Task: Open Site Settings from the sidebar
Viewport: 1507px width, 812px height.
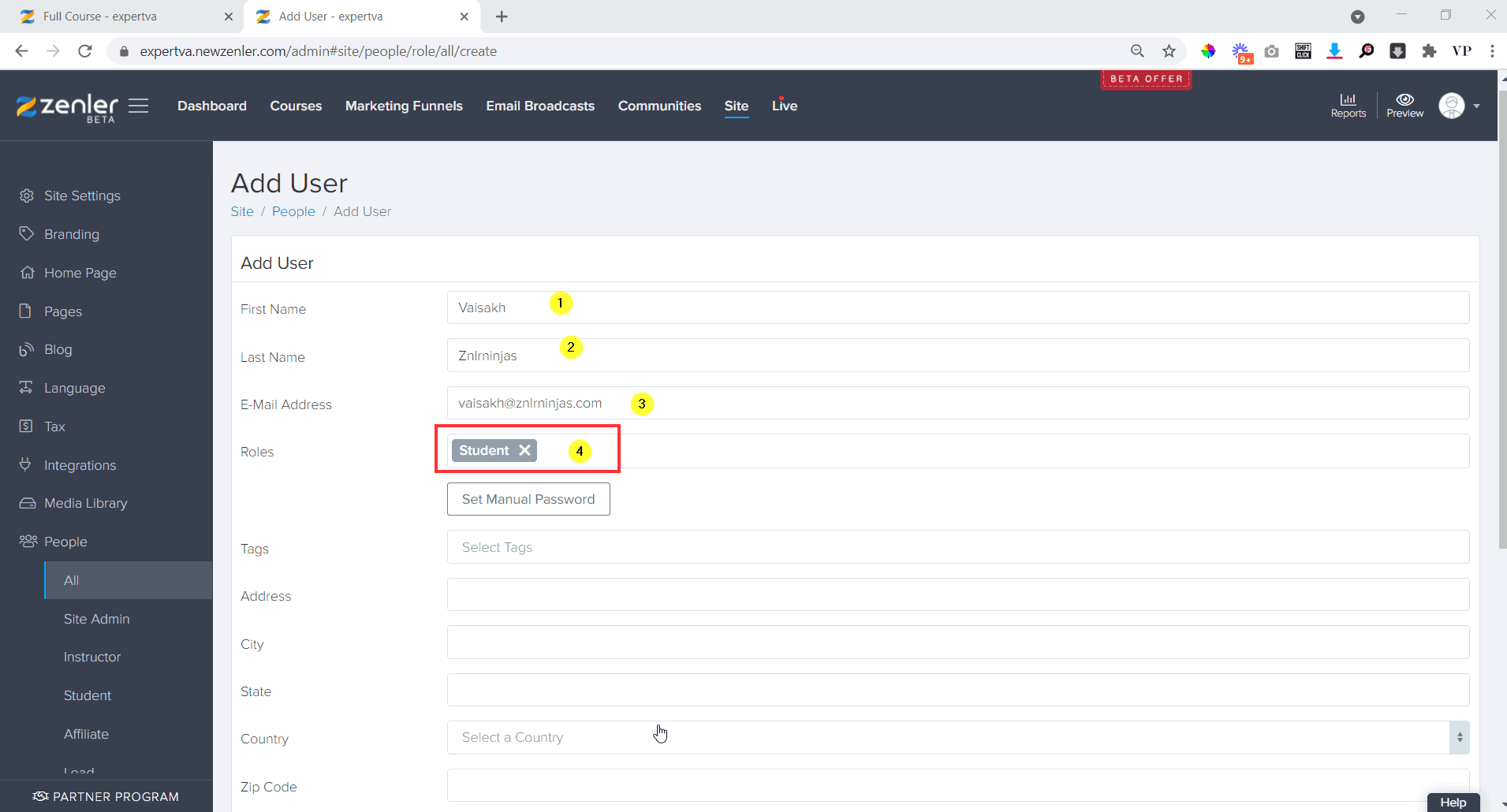Action: (x=81, y=195)
